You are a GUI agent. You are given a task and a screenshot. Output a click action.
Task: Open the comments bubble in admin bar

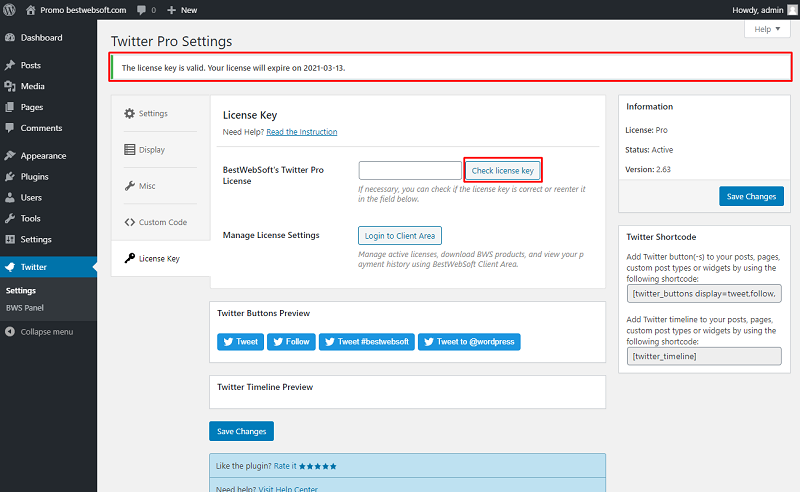pos(141,10)
